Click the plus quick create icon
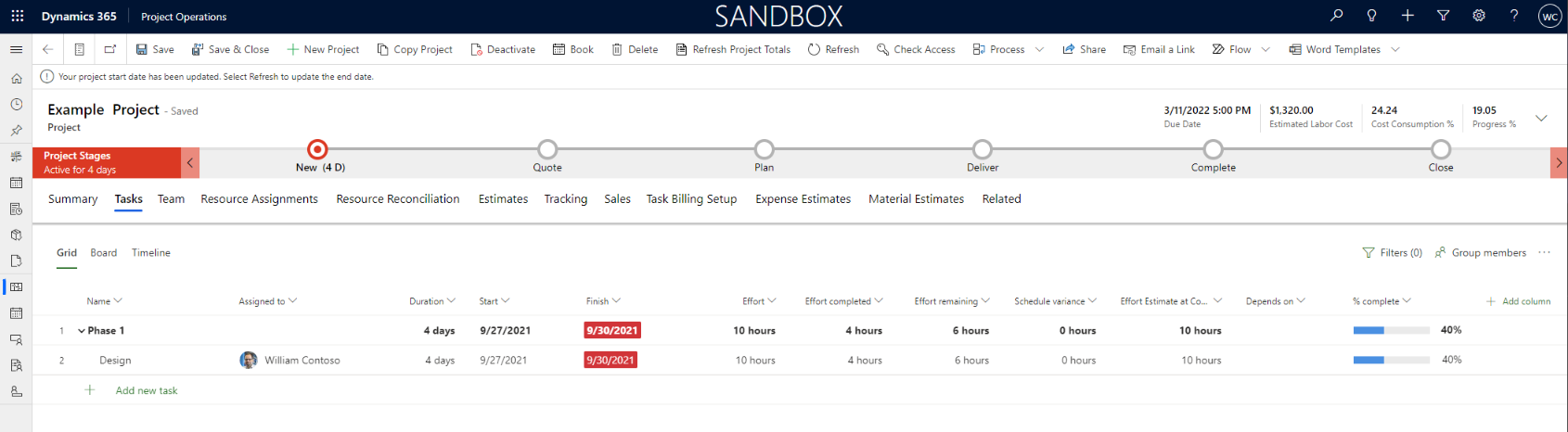Image resolution: width=1568 pixels, height=432 pixels. tap(1407, 15)
